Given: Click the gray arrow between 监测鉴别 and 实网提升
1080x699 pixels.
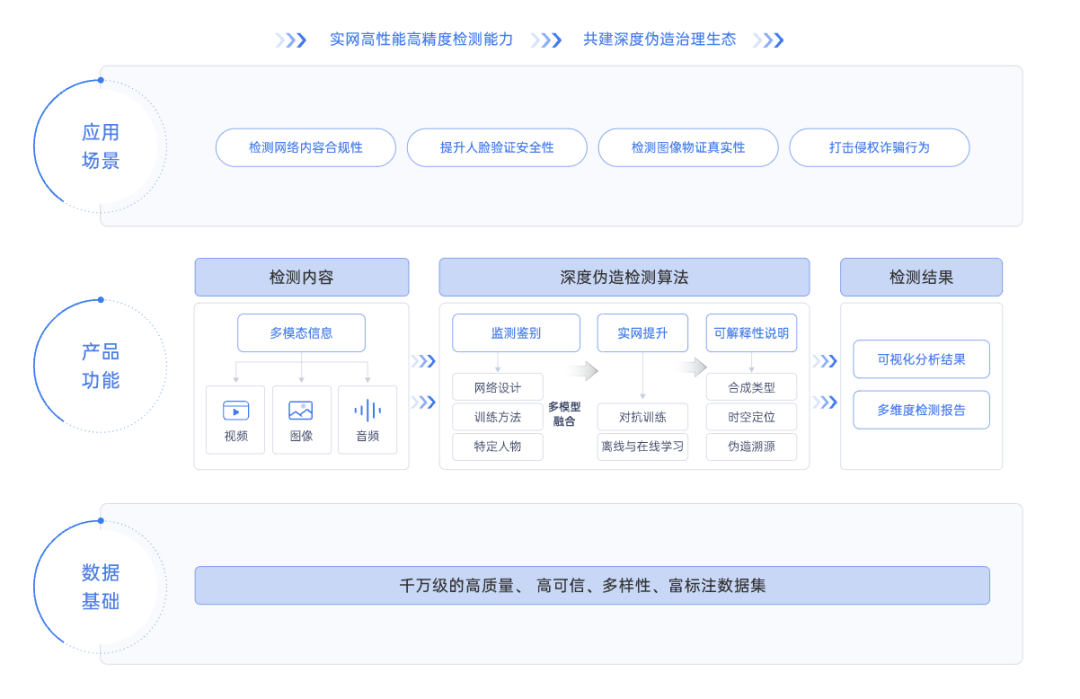Looking at the screenshot, I should pos(584,371).
